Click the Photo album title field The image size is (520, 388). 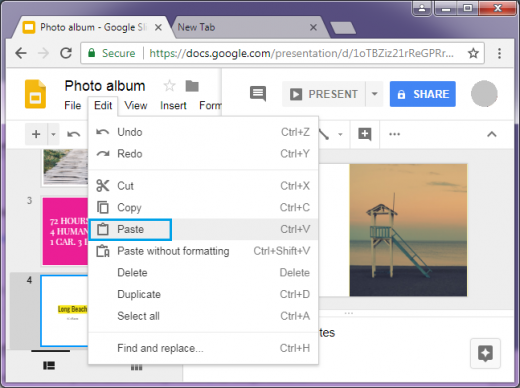click(x=105, y=86)
